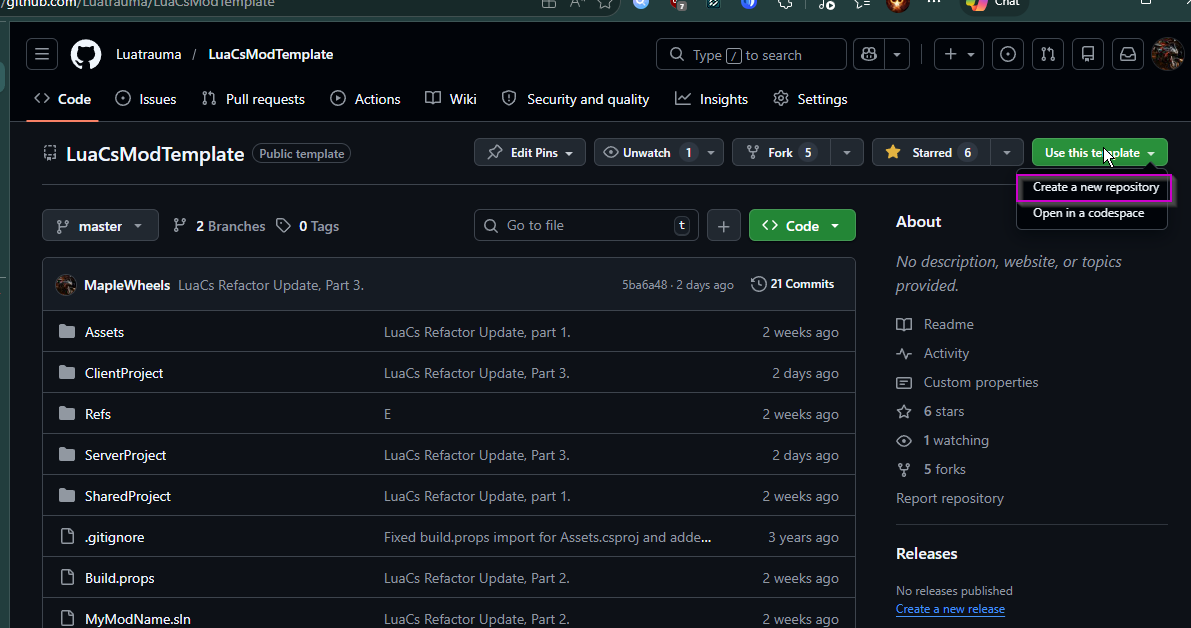Open the Pull requests tab
This screenshot has width=1191, height=628.
tap(253, 99)
